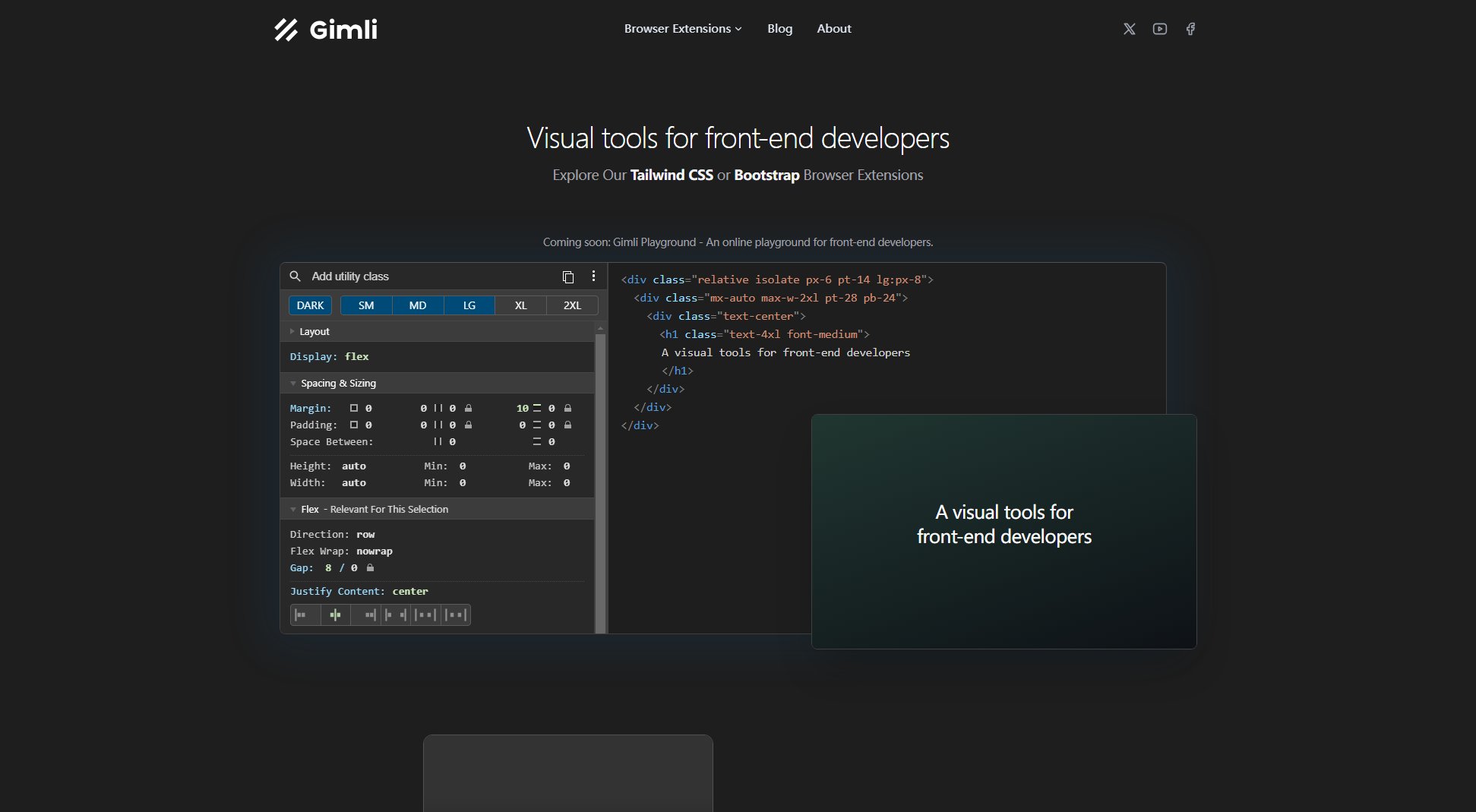
Task: Go to the Blog page
Action: pyautogui.click(x=779, y=29)
